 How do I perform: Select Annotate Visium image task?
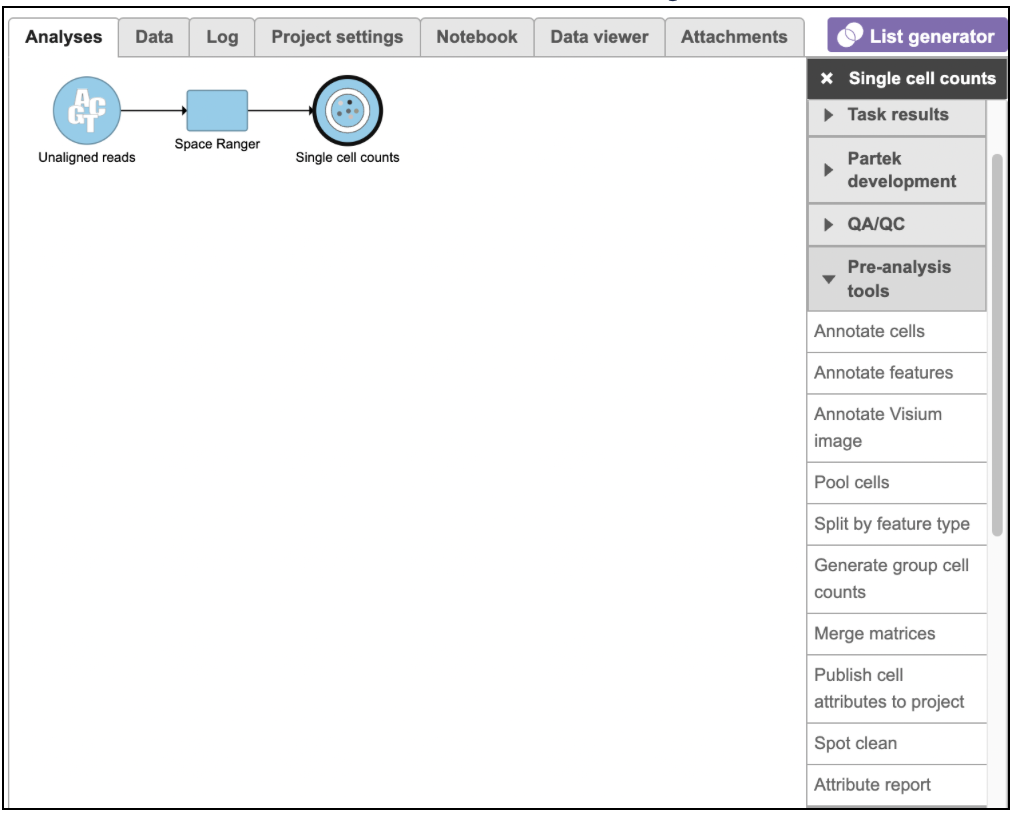tap(877, 428)
